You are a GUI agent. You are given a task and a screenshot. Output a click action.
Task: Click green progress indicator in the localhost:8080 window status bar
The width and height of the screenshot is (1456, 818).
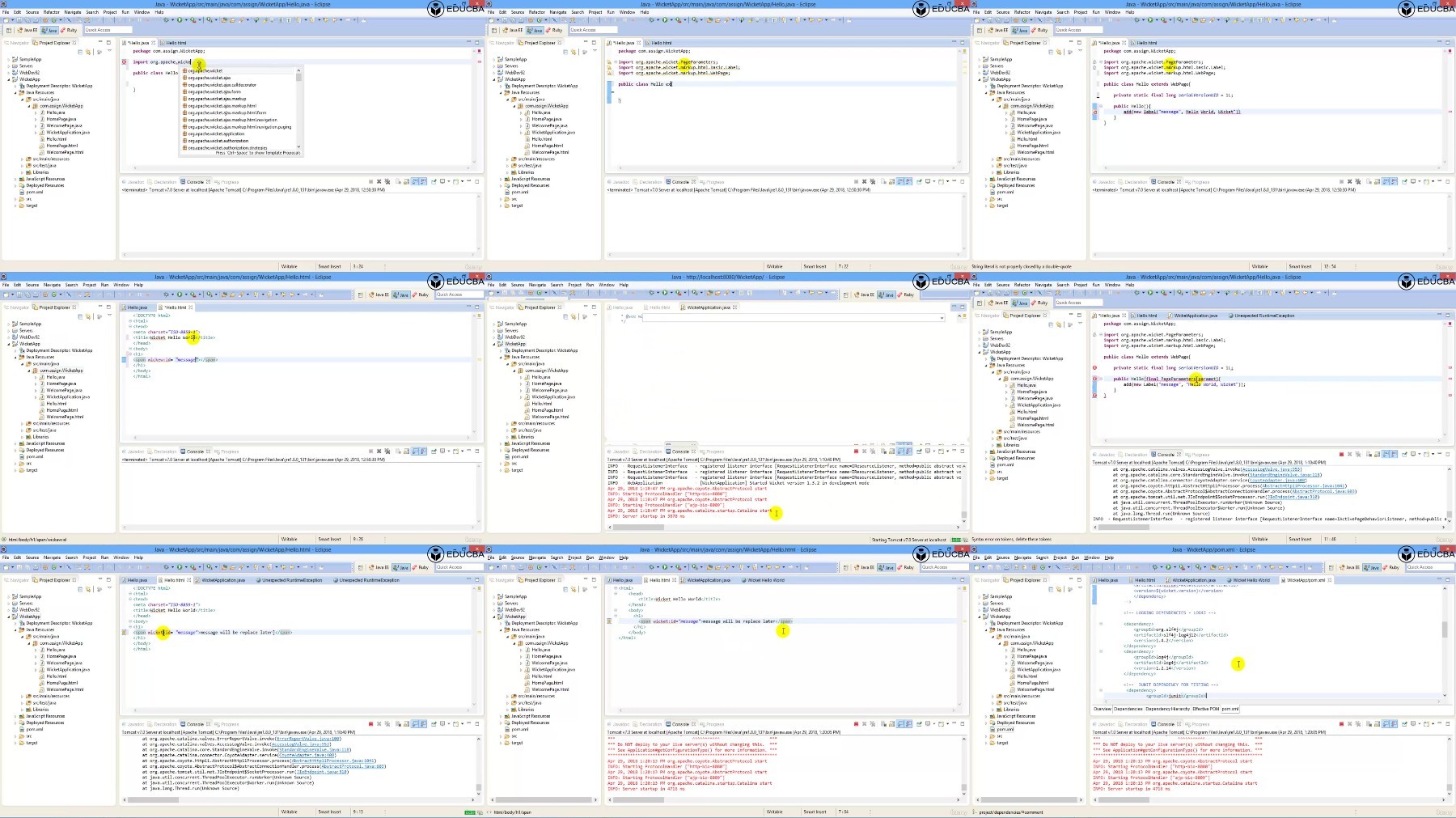(957, 540)
